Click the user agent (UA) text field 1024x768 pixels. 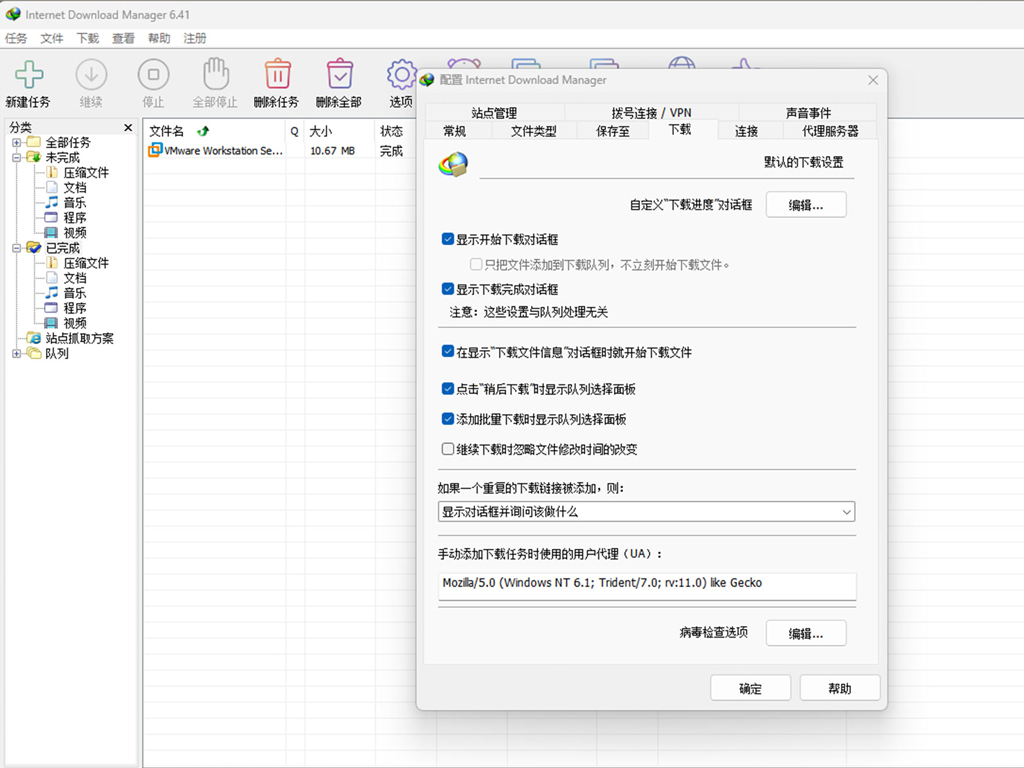pyautogui.click(x=647, y=583)
